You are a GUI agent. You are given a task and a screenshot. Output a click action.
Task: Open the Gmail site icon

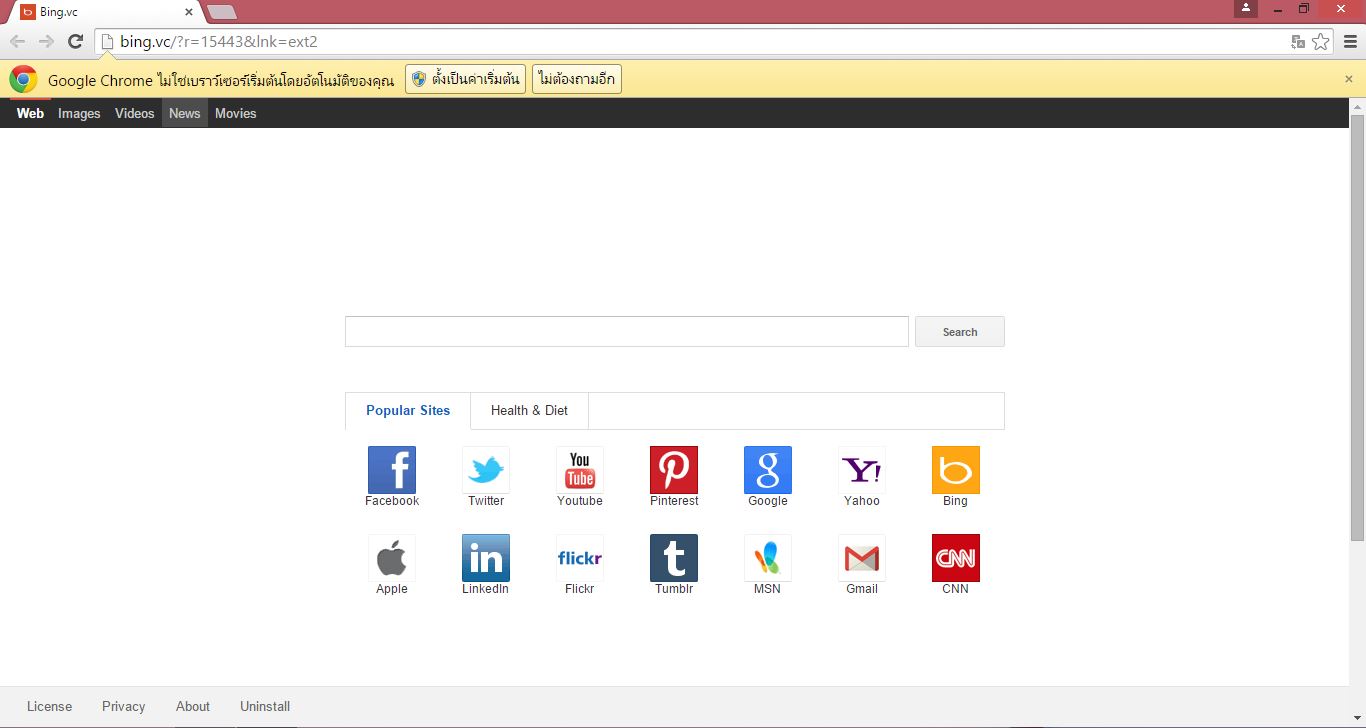pos(862,558)
